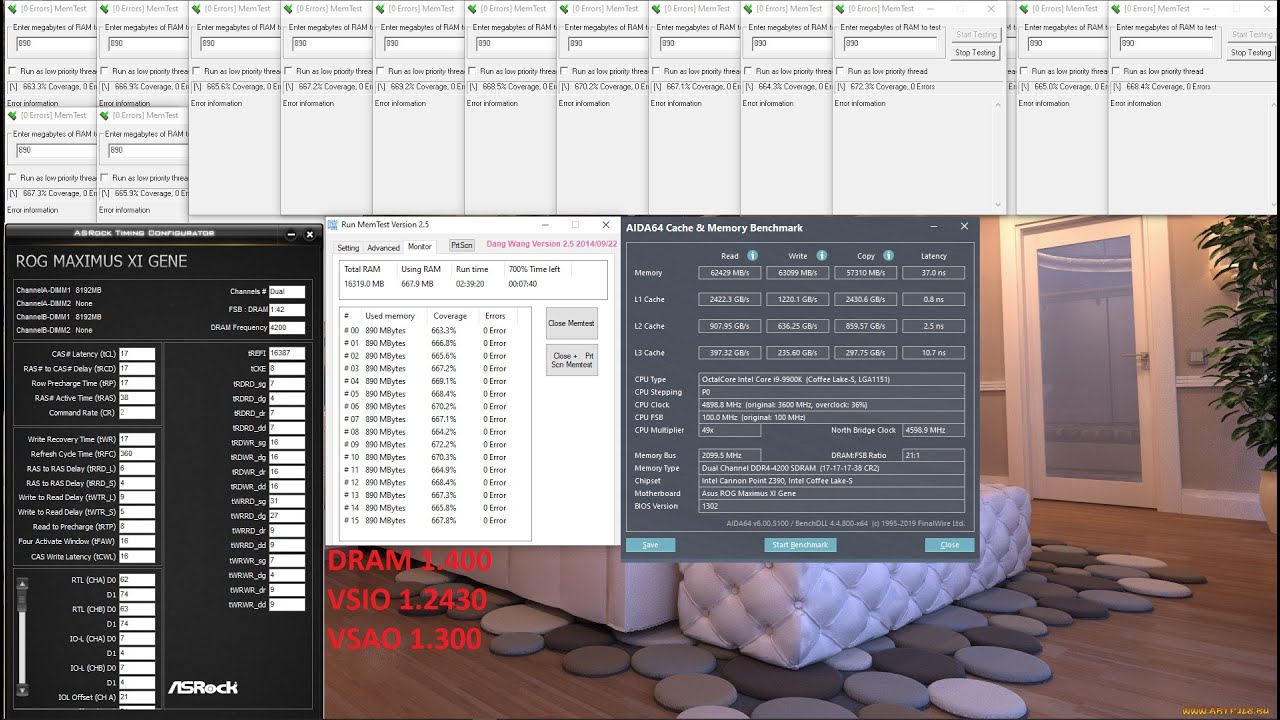Start Benchmark in AIDA64 window

800,545
